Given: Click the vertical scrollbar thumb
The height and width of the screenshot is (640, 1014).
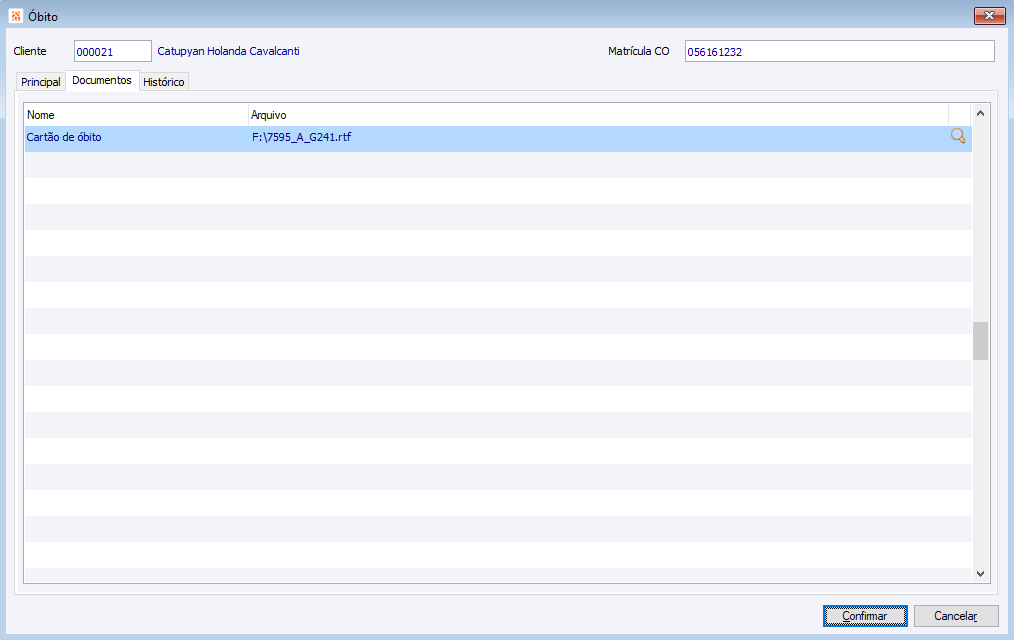Looking at the screenshot, I should 980,341.
